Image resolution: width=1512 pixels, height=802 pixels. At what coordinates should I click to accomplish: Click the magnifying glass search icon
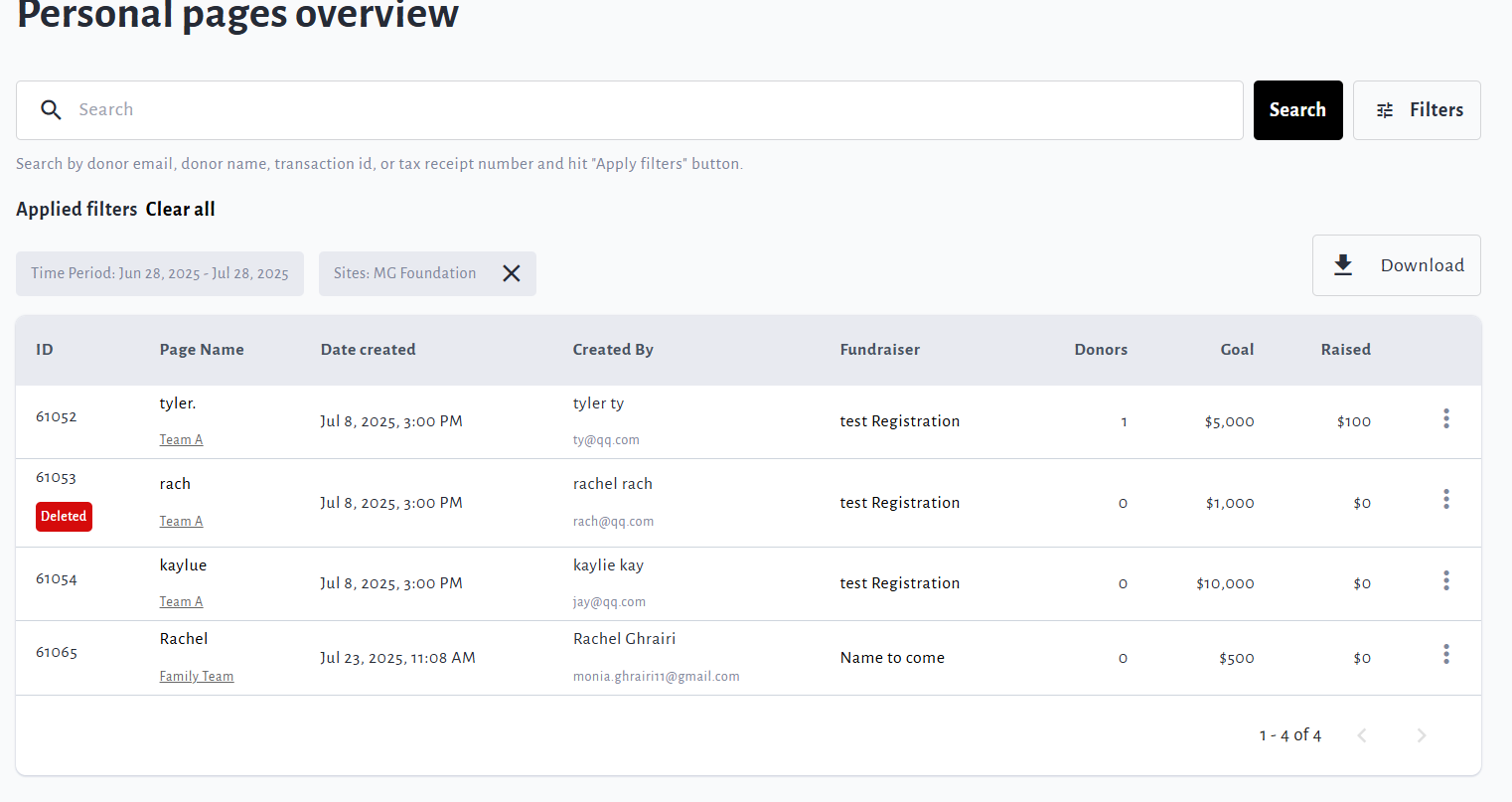(x=51, y=110)
